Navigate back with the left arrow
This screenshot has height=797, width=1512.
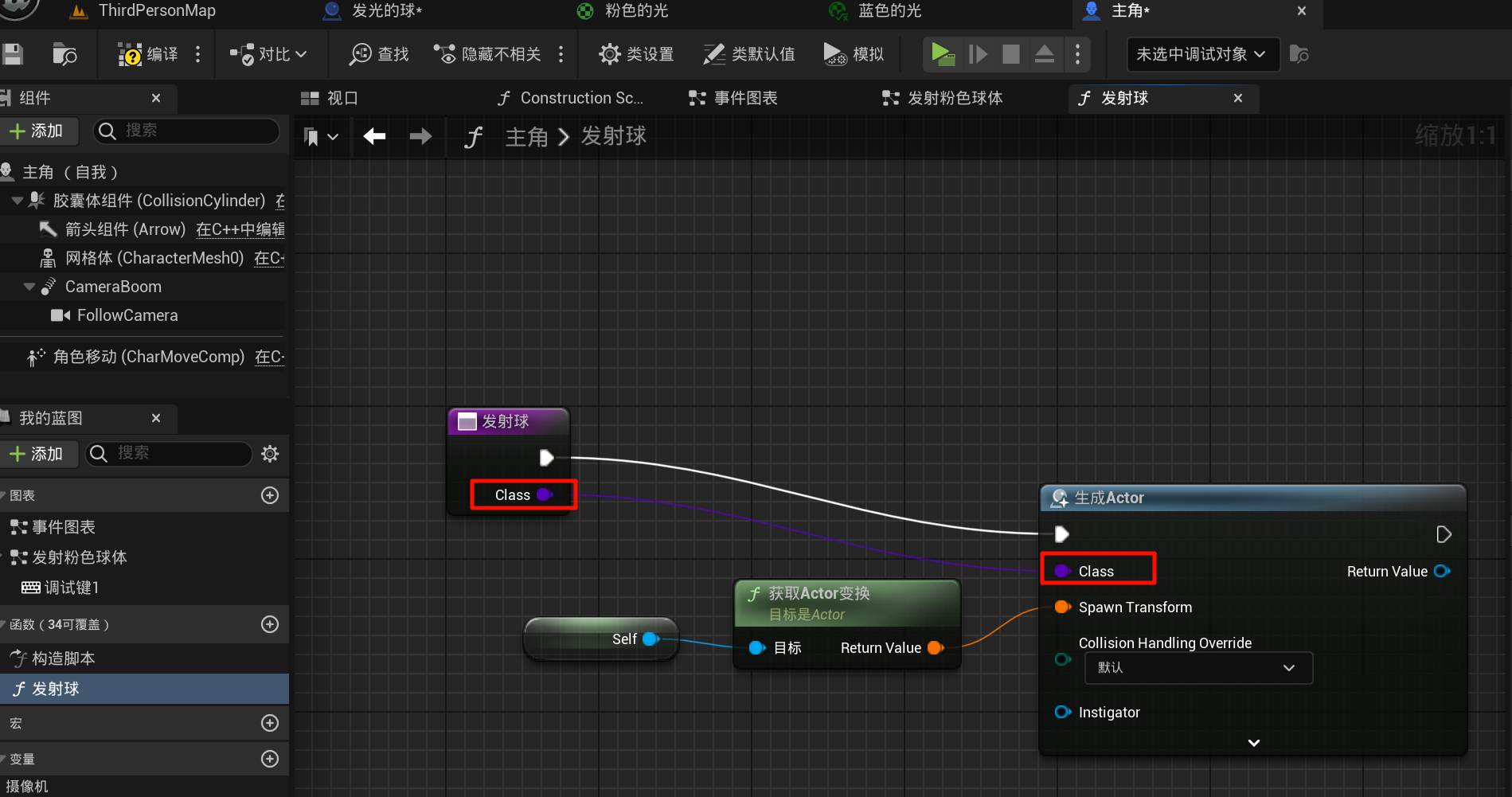pyautogui.click(x=374, y=137)
